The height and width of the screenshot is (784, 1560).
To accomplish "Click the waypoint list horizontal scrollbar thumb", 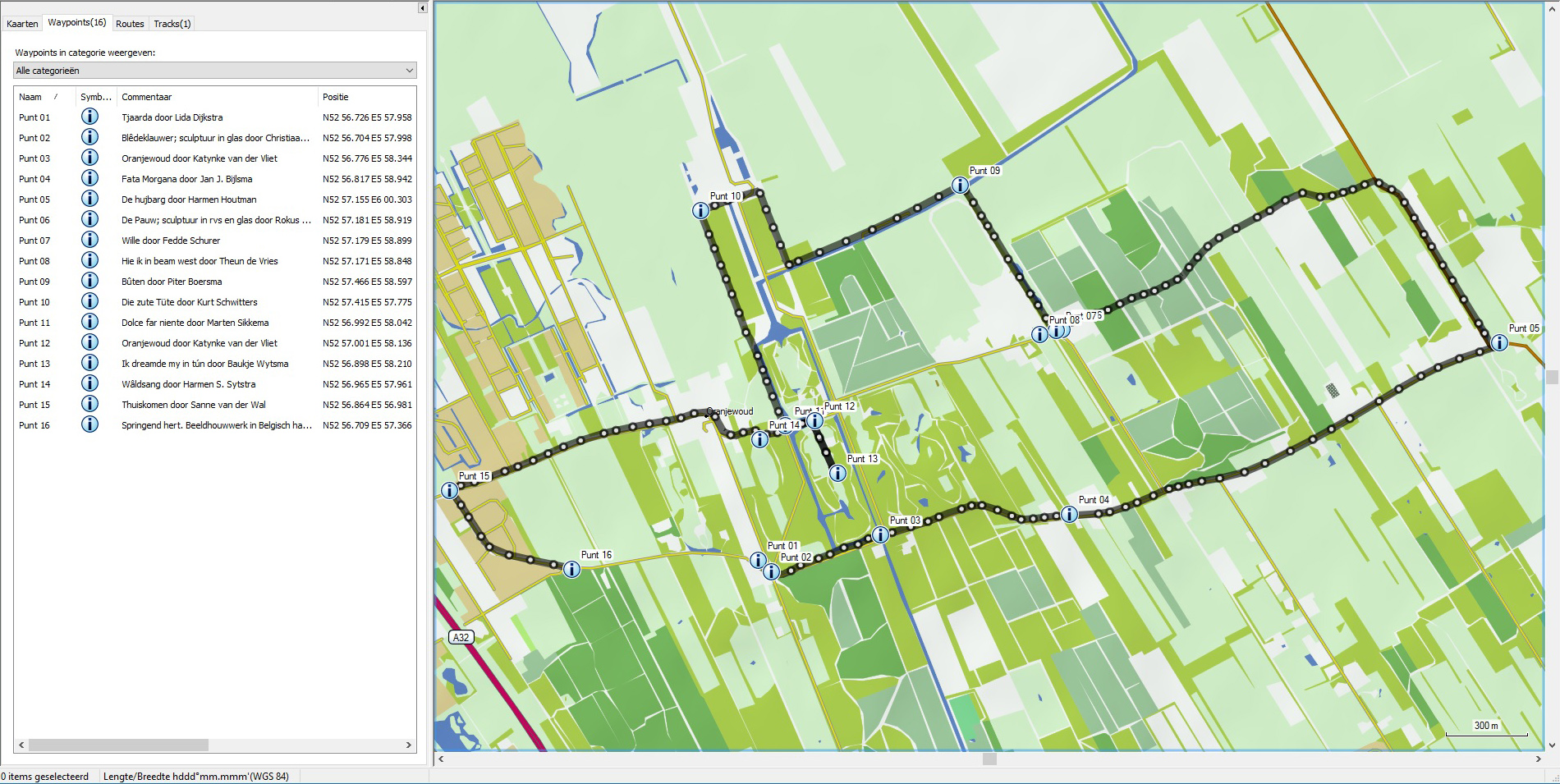I will pos(118,745).
